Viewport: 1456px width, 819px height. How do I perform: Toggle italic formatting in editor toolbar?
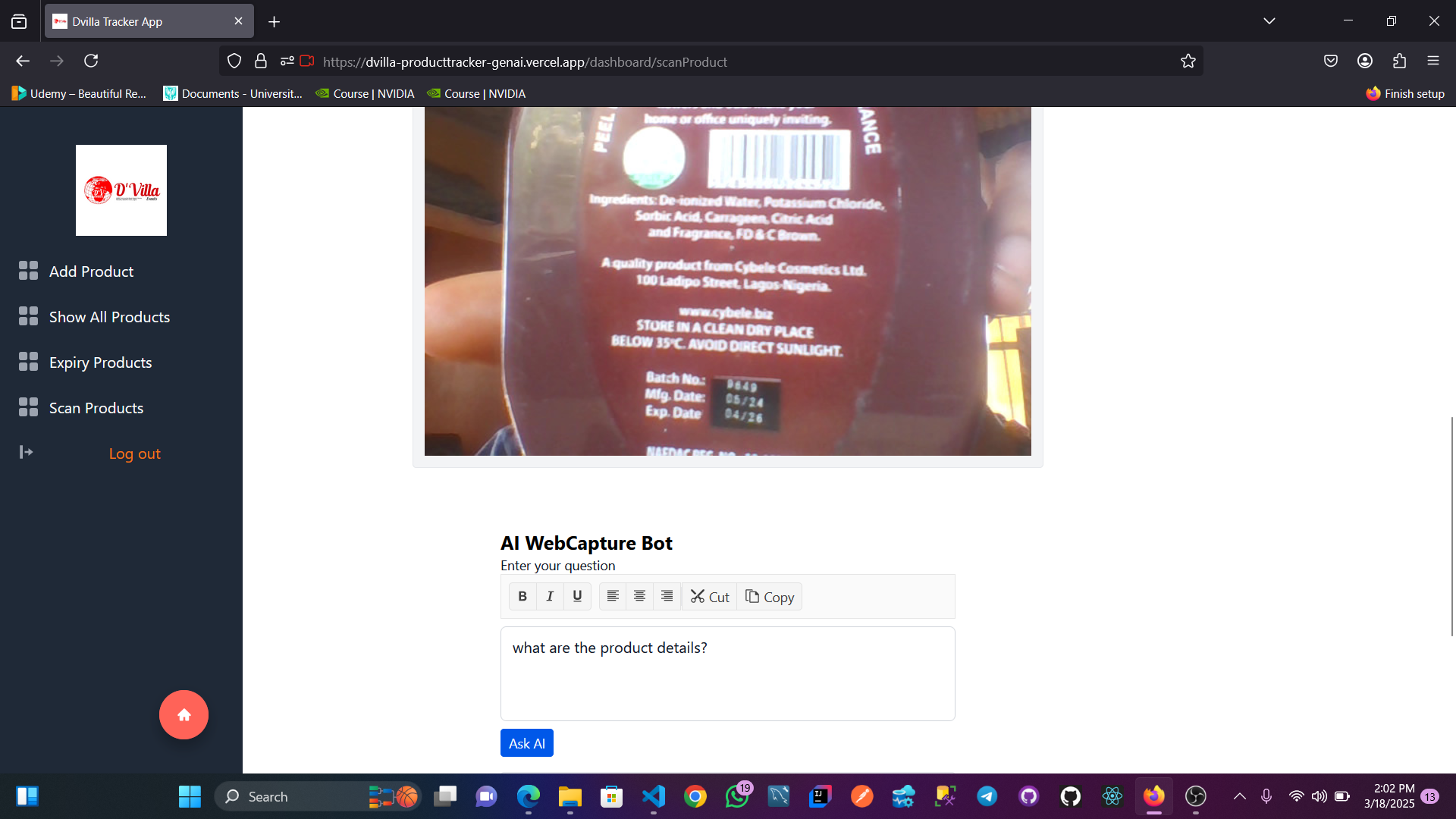pos(550,597)
